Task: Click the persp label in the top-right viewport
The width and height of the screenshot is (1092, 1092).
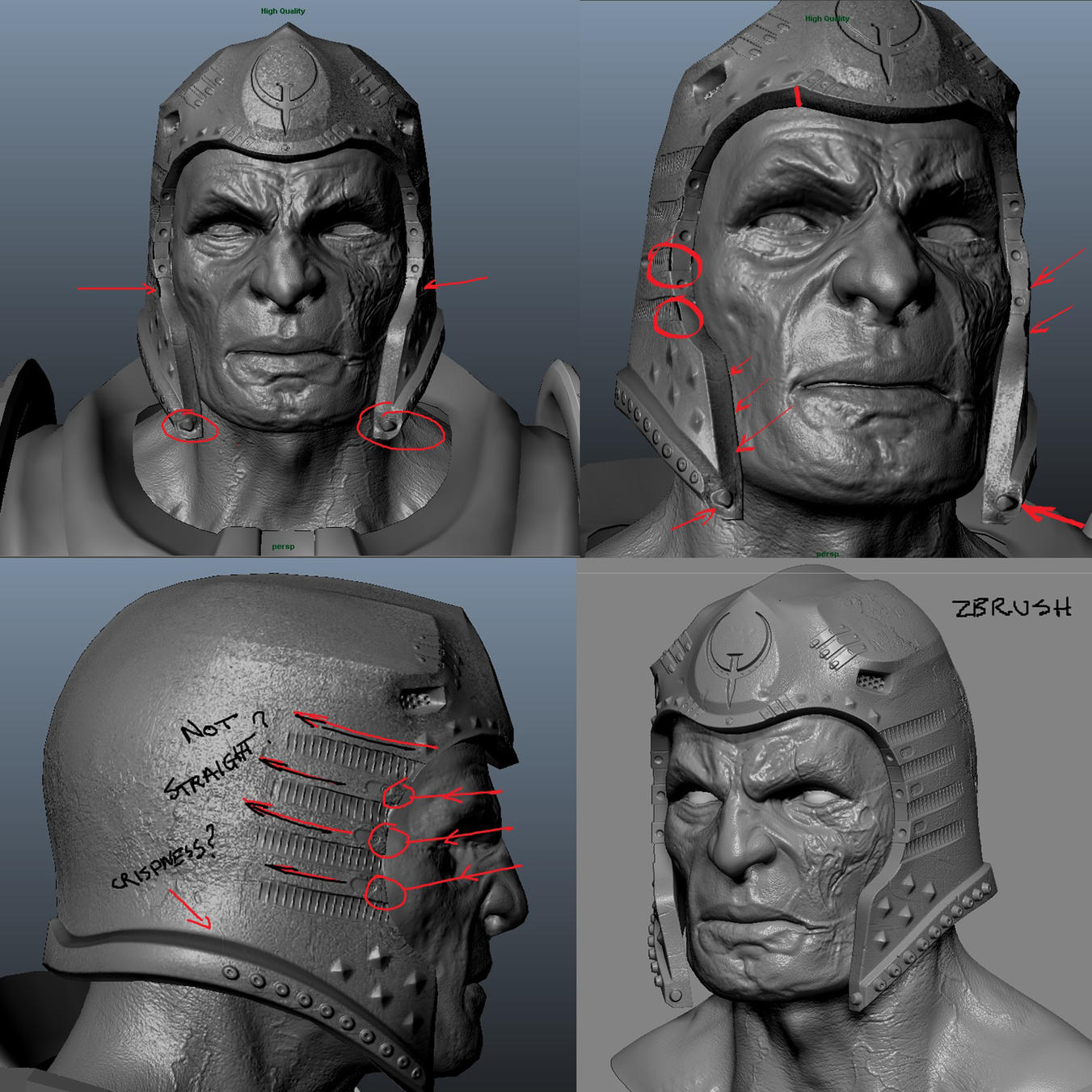Action: pyautogui.click(x=826, y=554)
